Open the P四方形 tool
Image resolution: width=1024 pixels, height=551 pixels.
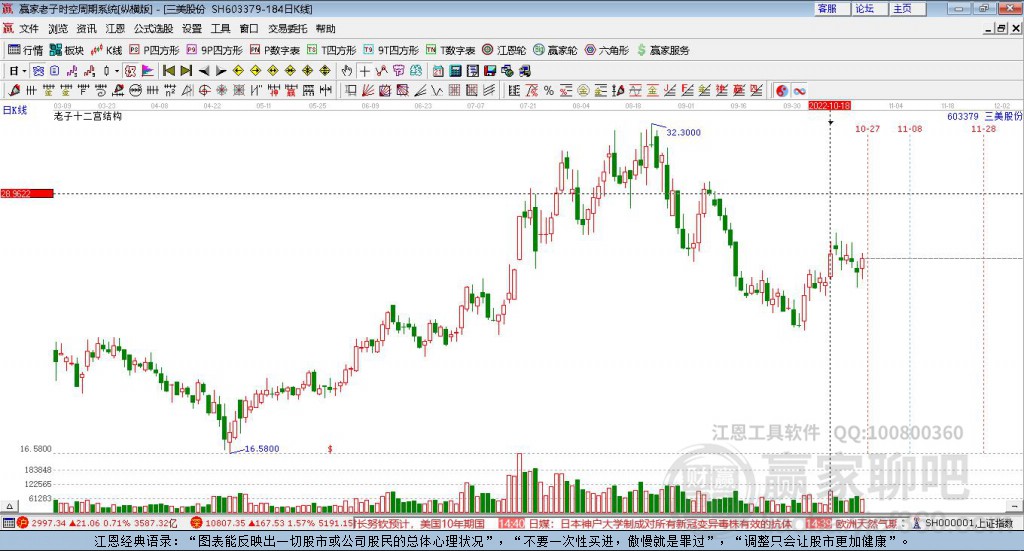point(154,50)
